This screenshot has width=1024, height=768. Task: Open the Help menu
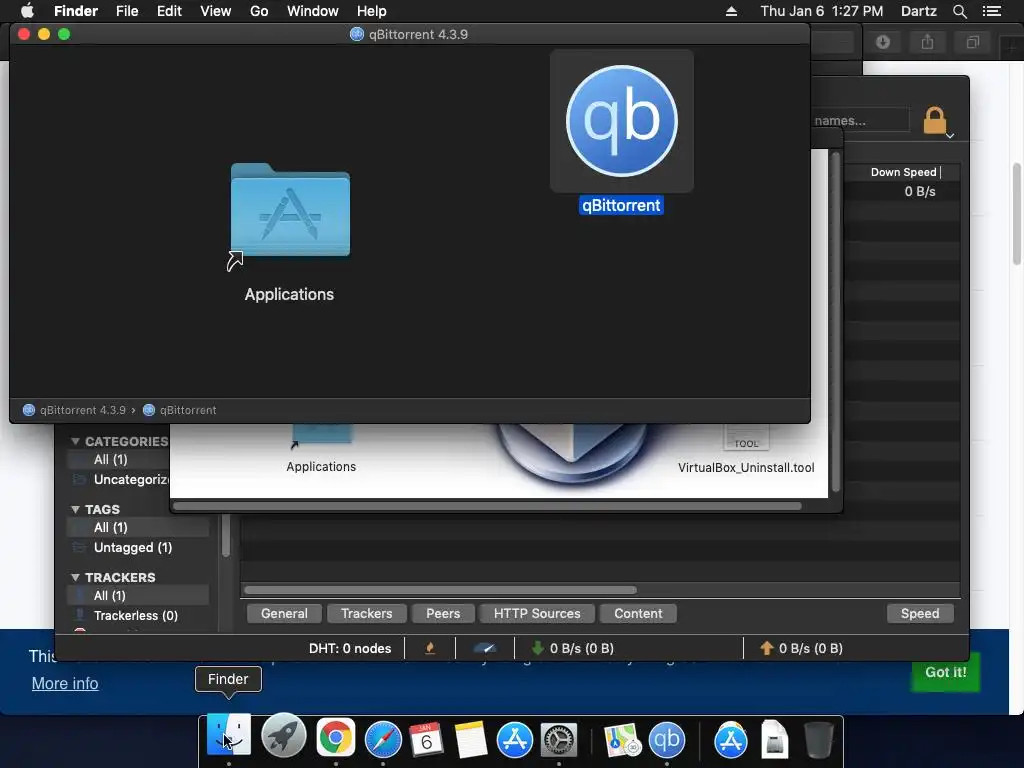pos(372,11)
